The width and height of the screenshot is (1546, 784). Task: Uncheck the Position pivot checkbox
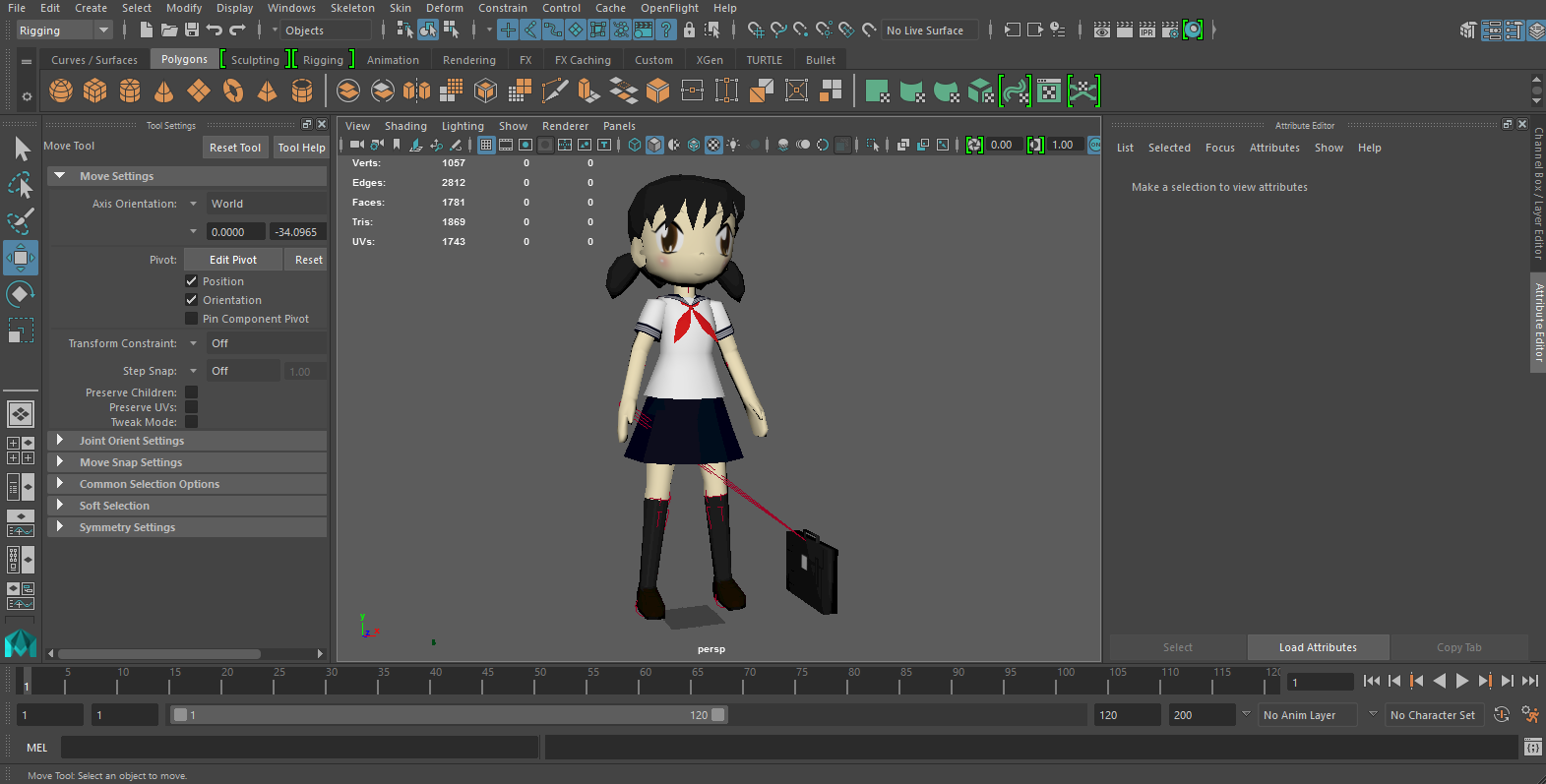(192, 281)
